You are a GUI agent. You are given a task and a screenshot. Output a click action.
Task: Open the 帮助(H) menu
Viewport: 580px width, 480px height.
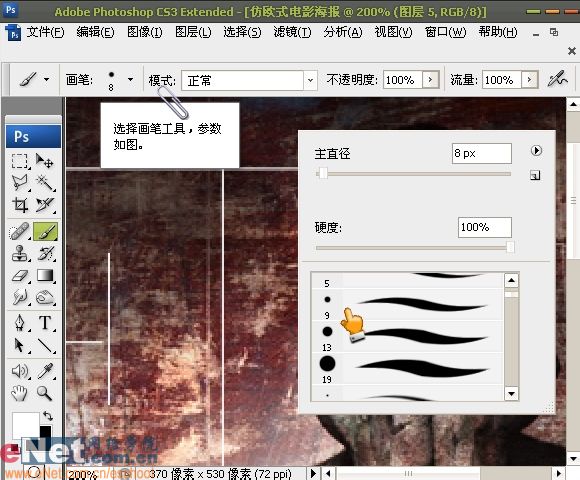(x=498, y=32)
